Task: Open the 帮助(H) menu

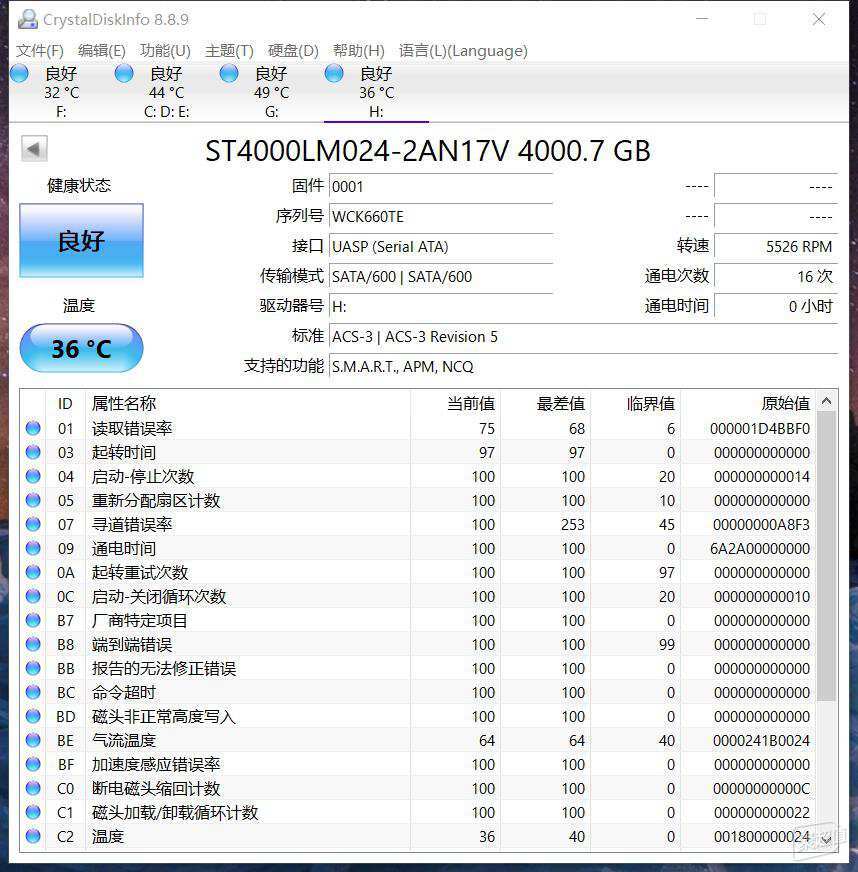Action: (359, 51)
